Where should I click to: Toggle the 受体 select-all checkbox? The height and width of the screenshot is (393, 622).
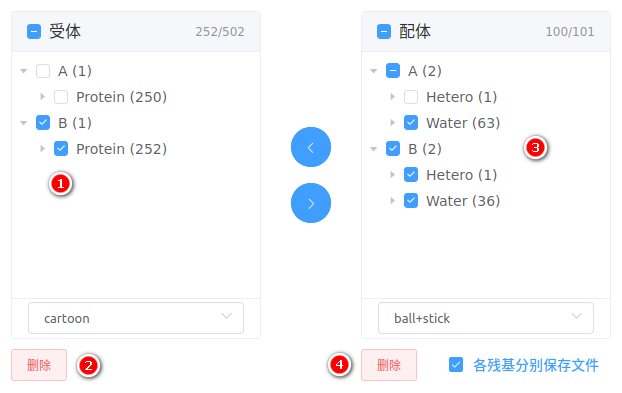pos(34,31)
